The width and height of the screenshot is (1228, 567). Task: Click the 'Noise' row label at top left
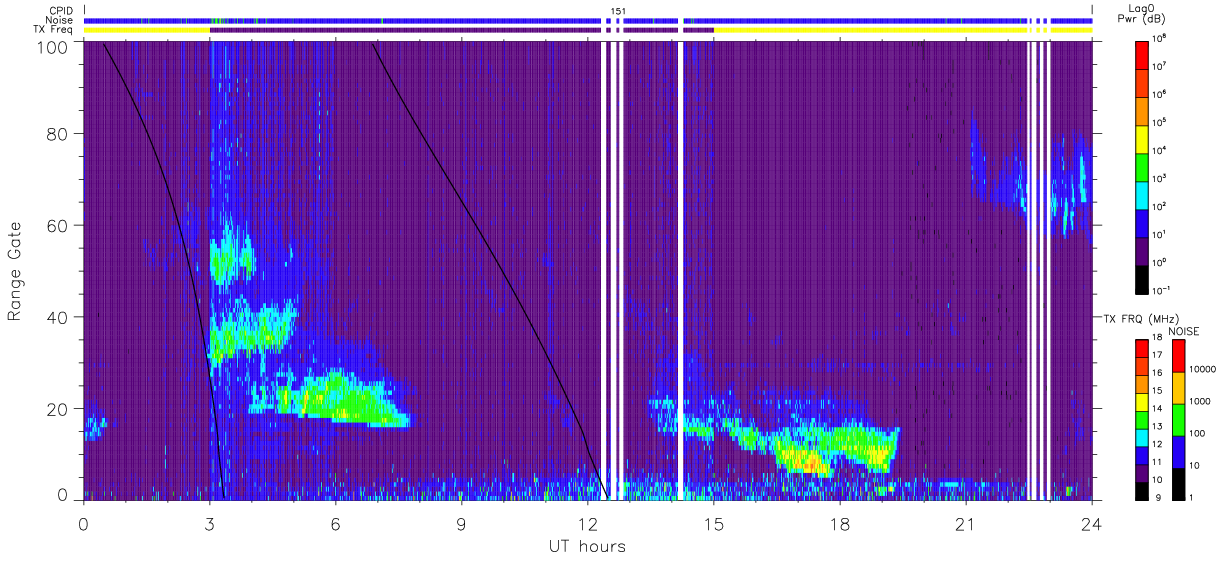pyautogui.click(x=58, y=20)
